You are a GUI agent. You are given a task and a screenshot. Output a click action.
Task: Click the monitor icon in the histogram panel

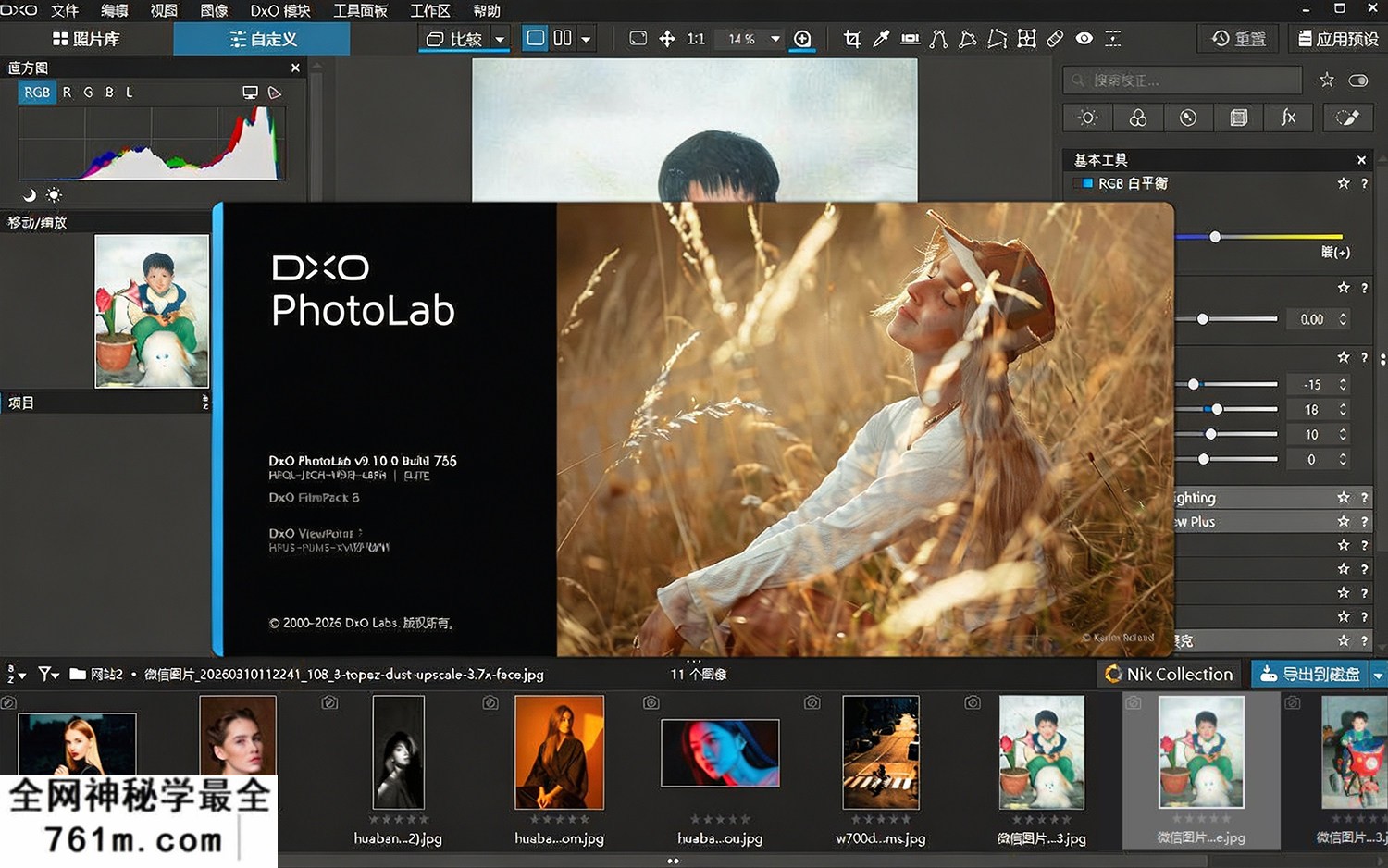pos(250,93)
